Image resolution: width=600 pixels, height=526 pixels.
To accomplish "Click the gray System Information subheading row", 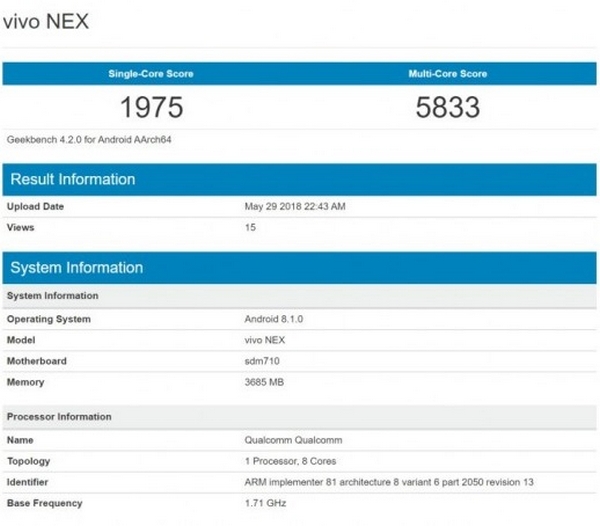I will pyautogui.click(x=299, y=296).
